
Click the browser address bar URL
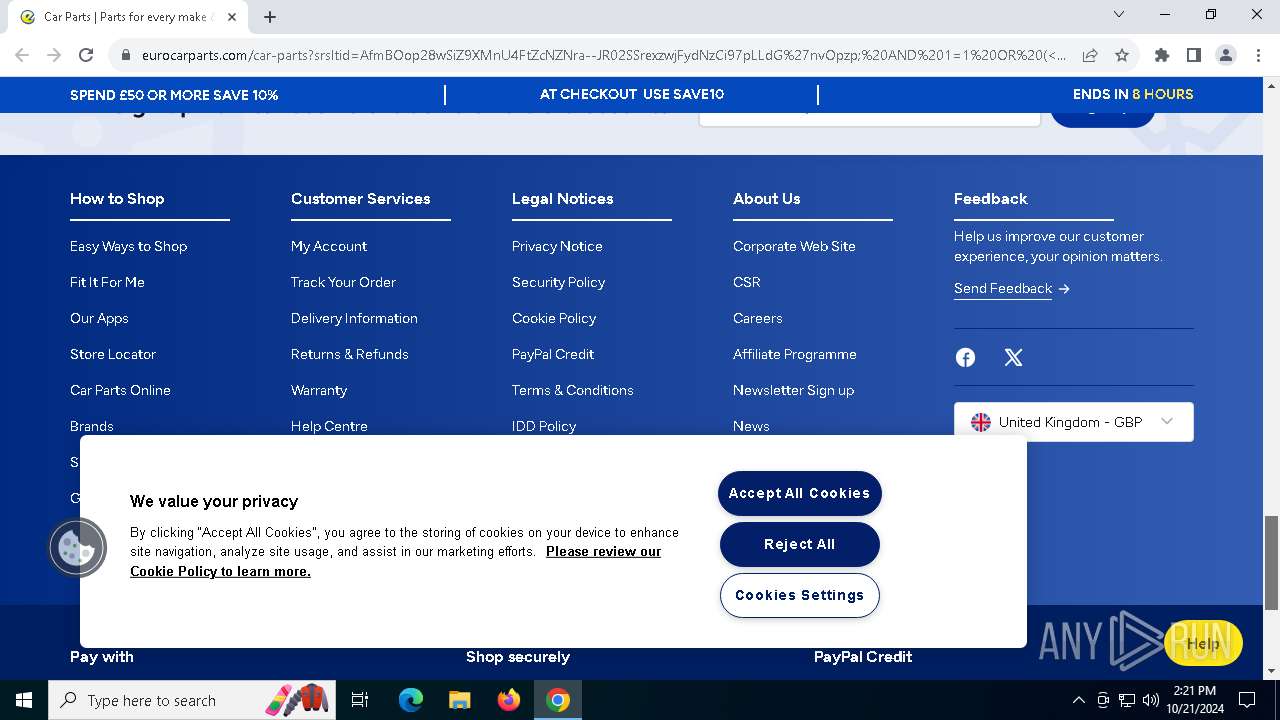603,55
